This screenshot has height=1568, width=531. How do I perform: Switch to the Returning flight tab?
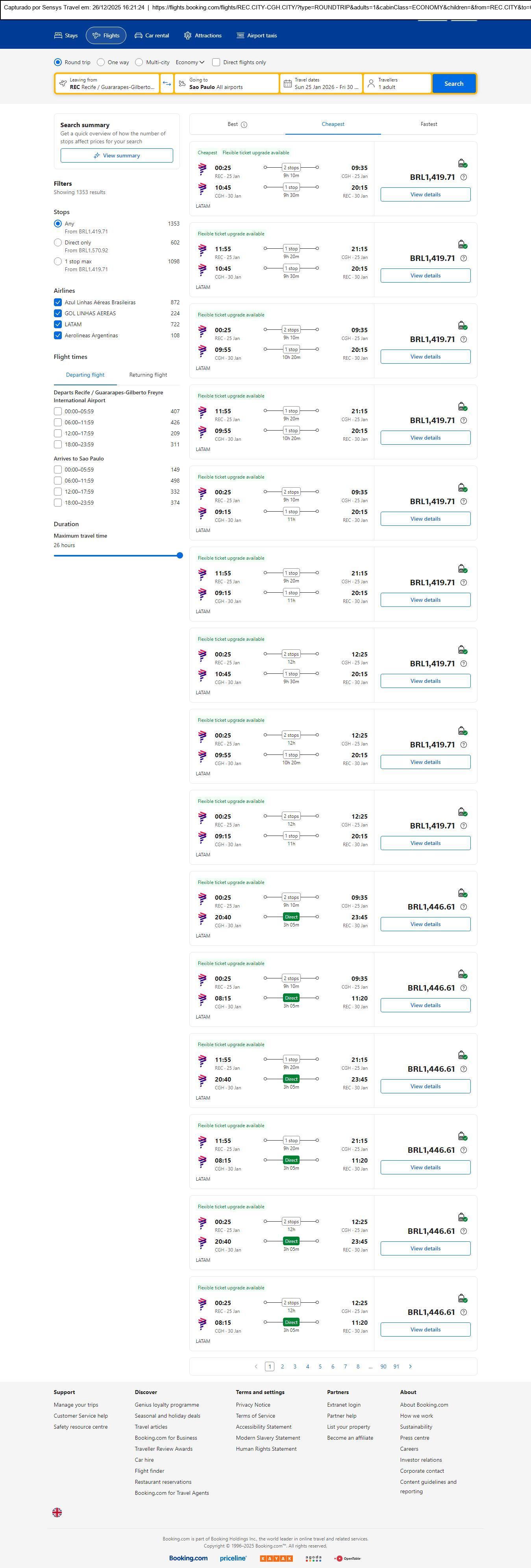coord(148,375)
